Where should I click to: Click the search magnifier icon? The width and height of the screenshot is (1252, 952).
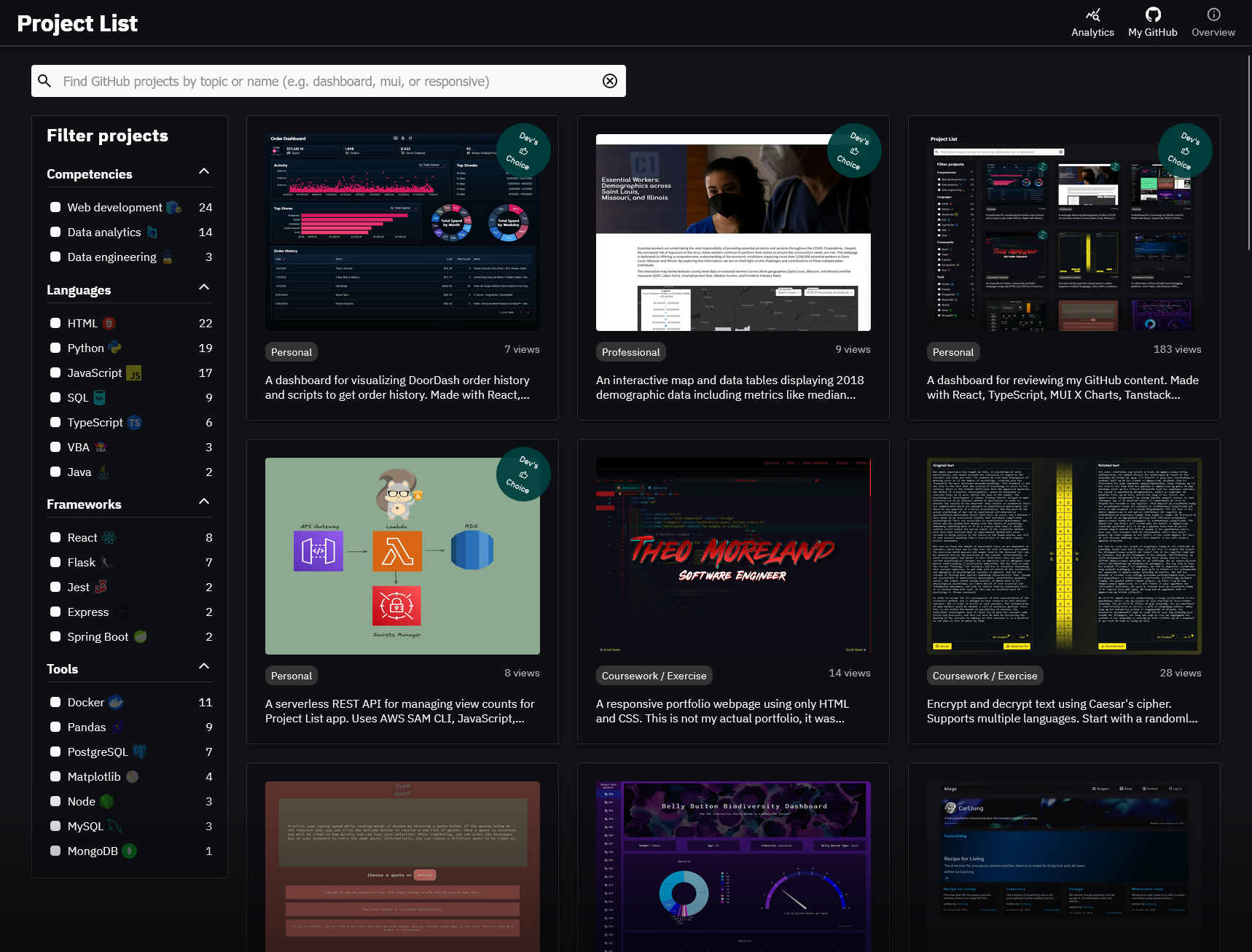44,81
